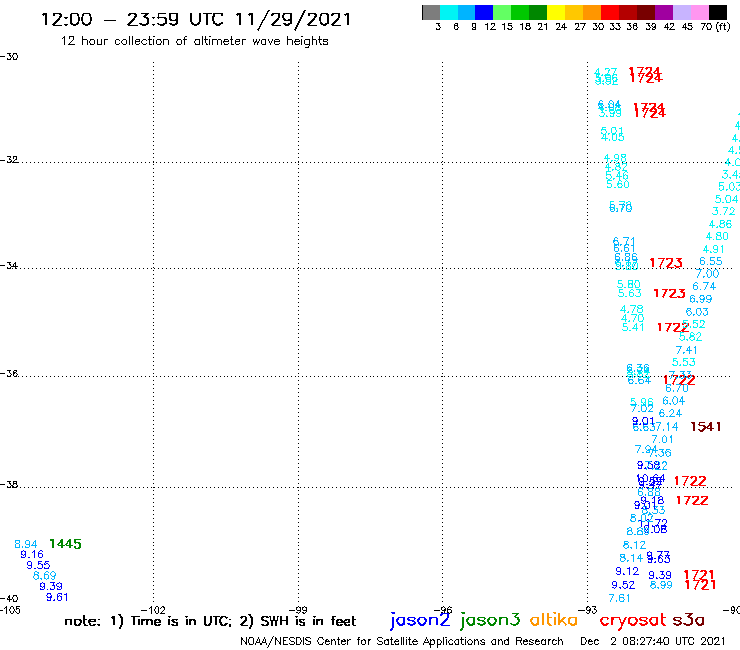Click the 6.99 wave height value
Viewport: 740px width, 650px height.
pyautogui.click(x=701, y=299)
